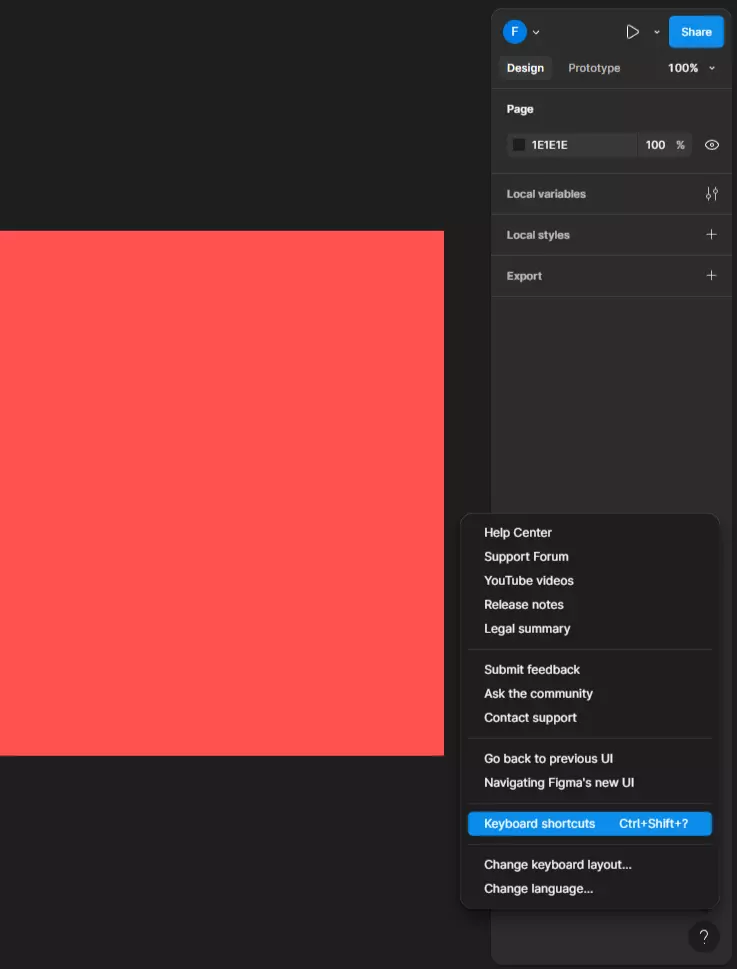Add a local style with plus icon
This screenshot has width=737, height=969.
coord(711,235)
